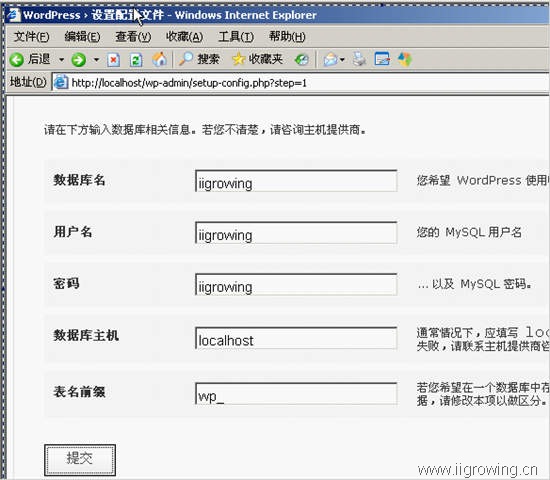The height and width of the screenshot is (480, 550).
Task: Open the Search (搜索) toolbar button
Action: (199, 59)
